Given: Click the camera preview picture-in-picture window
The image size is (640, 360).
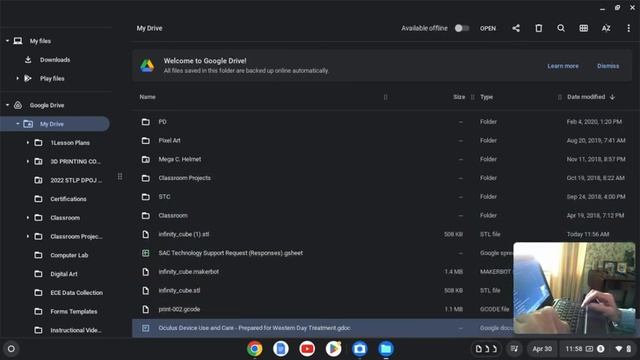Looking at the screenshot, I should [x=574, y=288].
